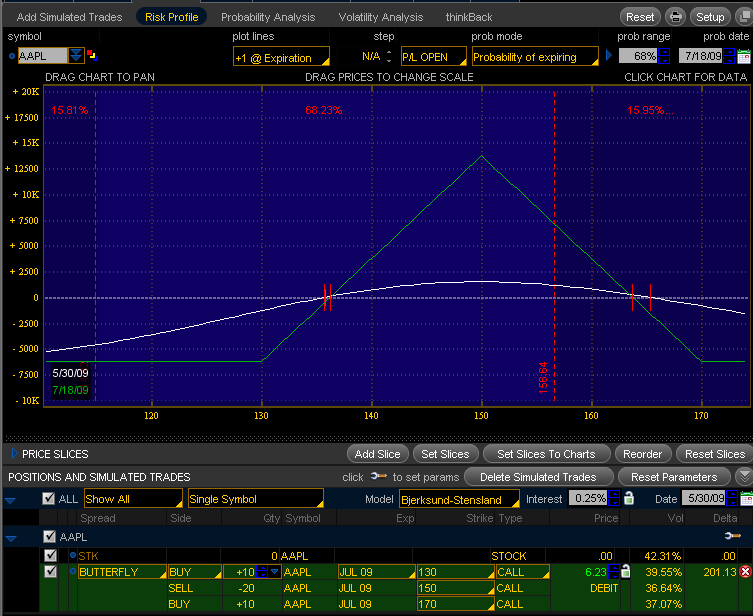Screen dimensions: 753x616
Task: Click the wrench icon in AAPL group row
Action: (732, 536)
